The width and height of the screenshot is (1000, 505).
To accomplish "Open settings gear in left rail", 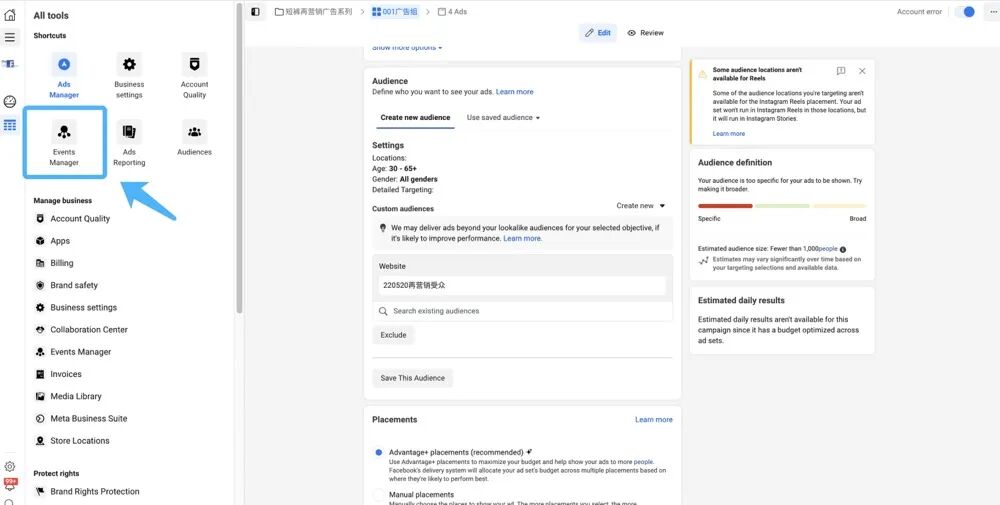I will [10, 467].
